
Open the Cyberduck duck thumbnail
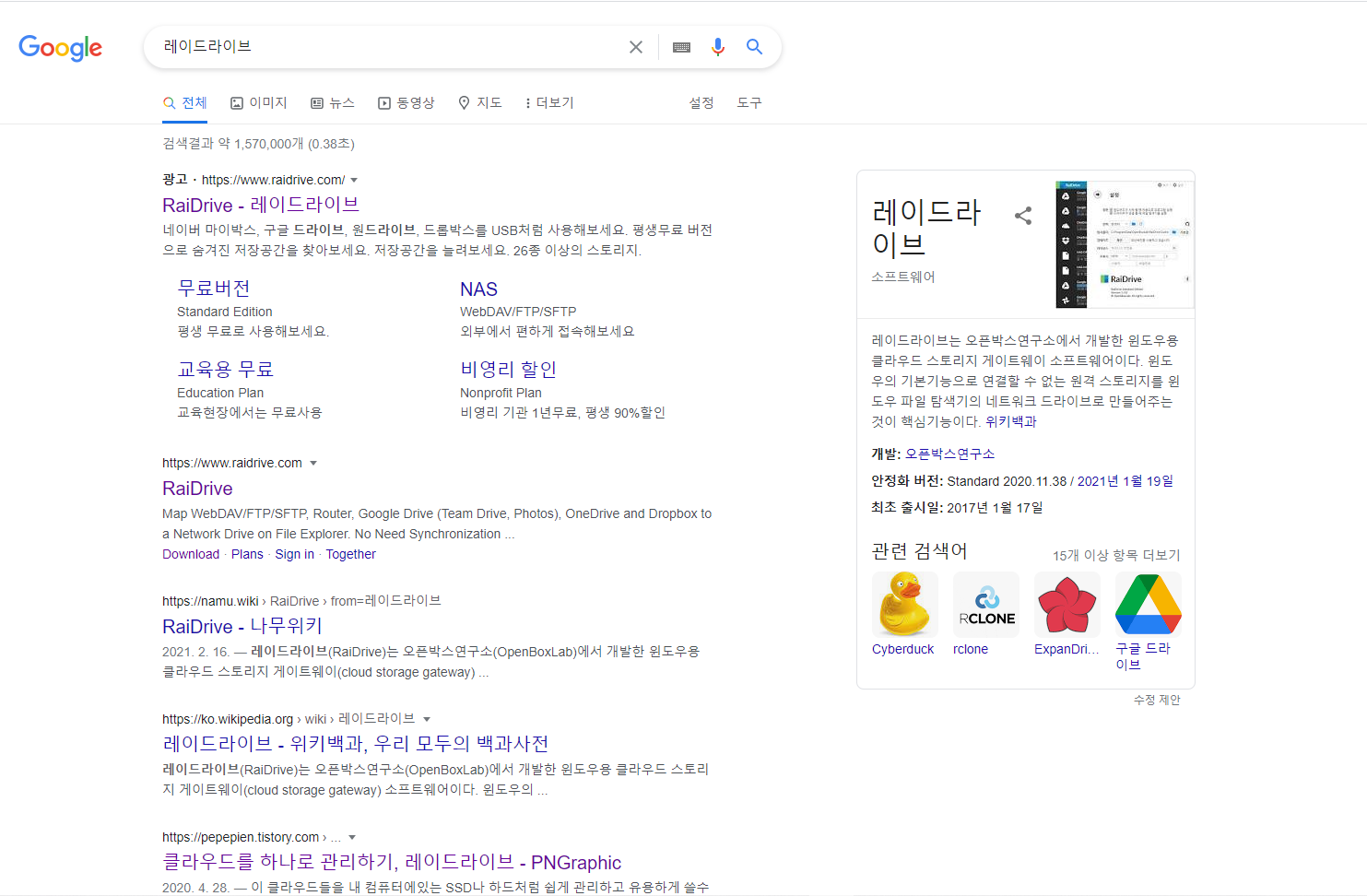905,605
